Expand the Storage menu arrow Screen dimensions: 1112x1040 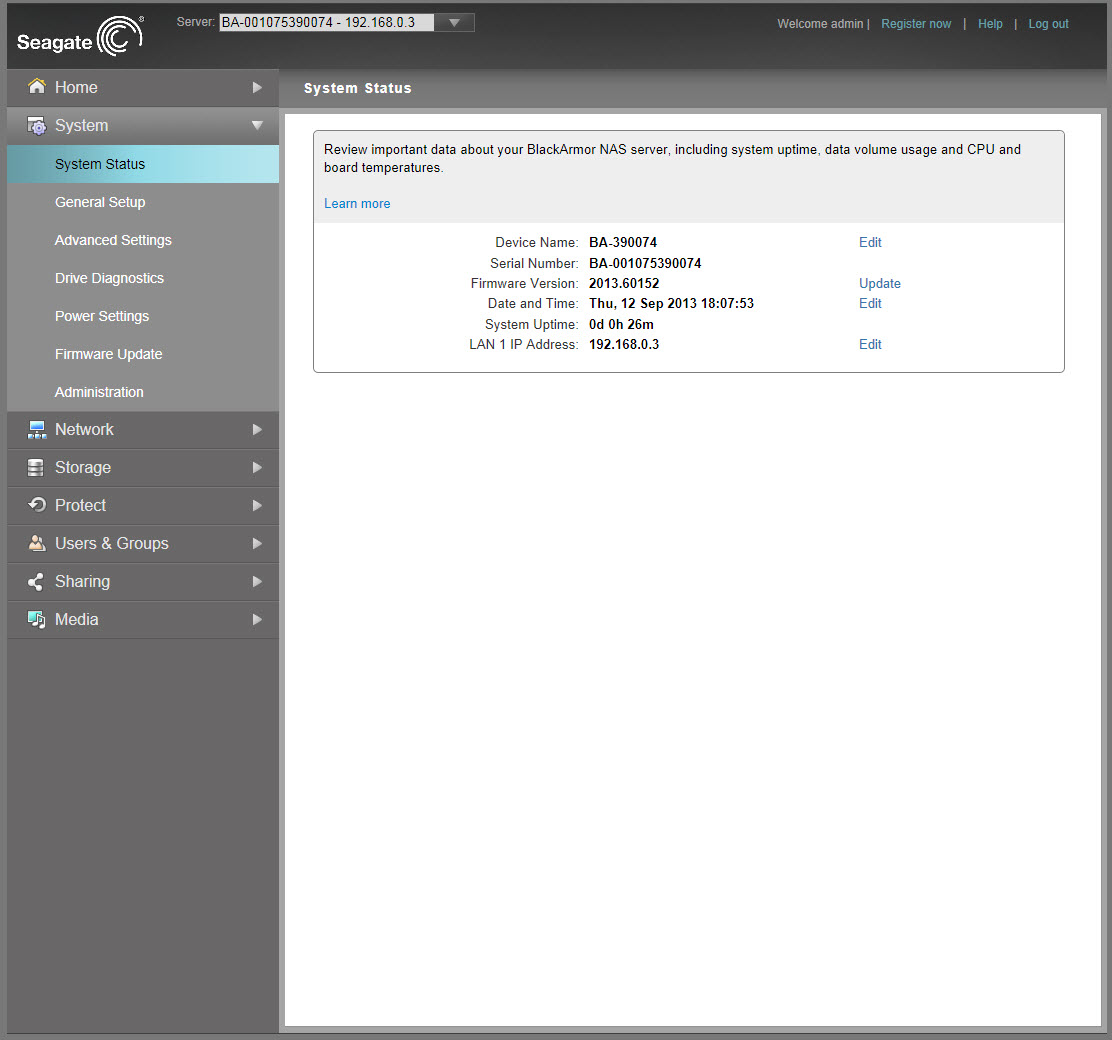[x=257, y=468]
